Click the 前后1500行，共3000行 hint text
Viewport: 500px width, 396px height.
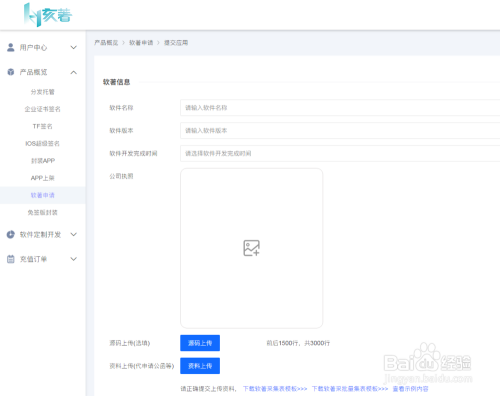[298, 343]
